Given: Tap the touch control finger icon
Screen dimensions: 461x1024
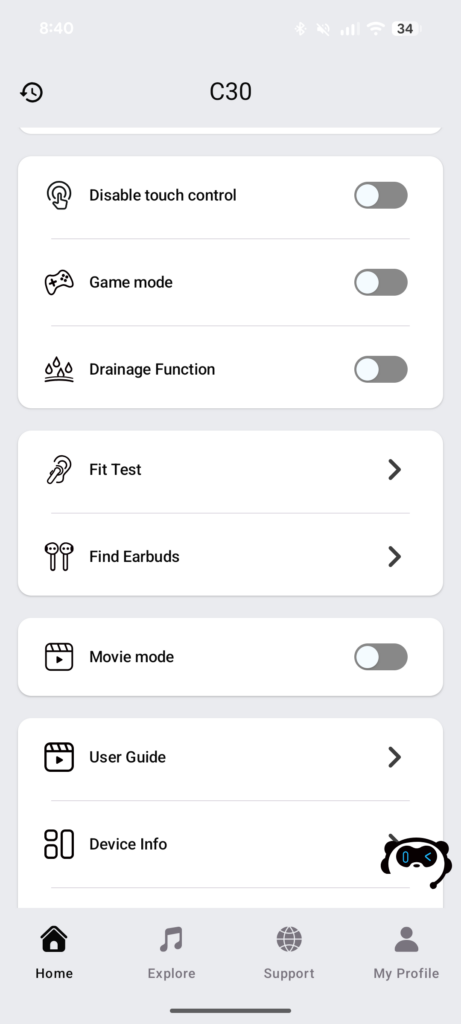Looking at the screenshot, I should pos(59,195).
